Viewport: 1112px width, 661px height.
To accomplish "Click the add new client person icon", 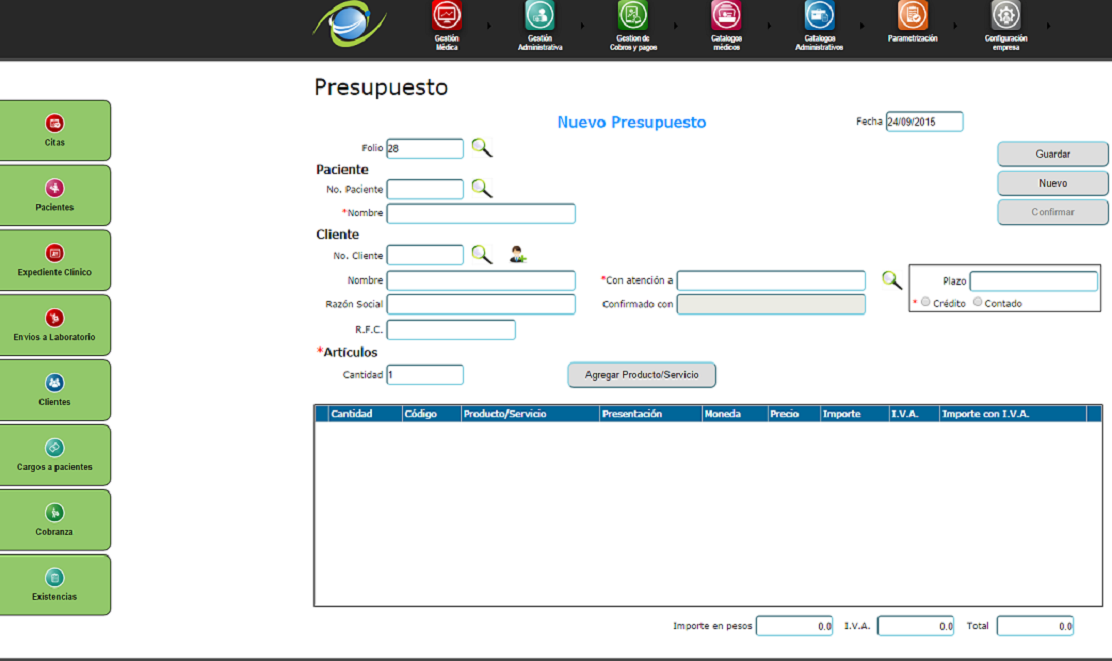I will (x=518, y=255).
